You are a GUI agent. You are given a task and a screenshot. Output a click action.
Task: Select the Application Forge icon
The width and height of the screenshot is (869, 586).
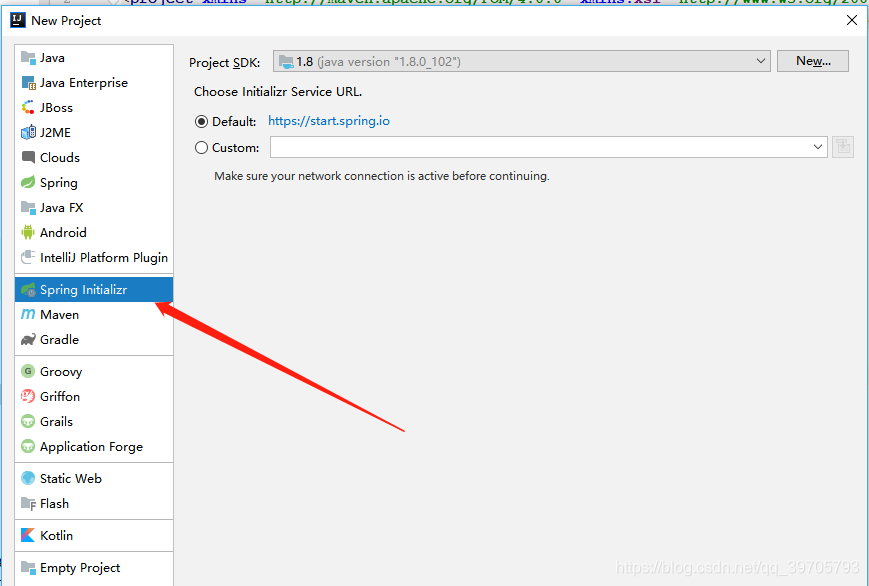pyautogui.click(x=28, y=446)
